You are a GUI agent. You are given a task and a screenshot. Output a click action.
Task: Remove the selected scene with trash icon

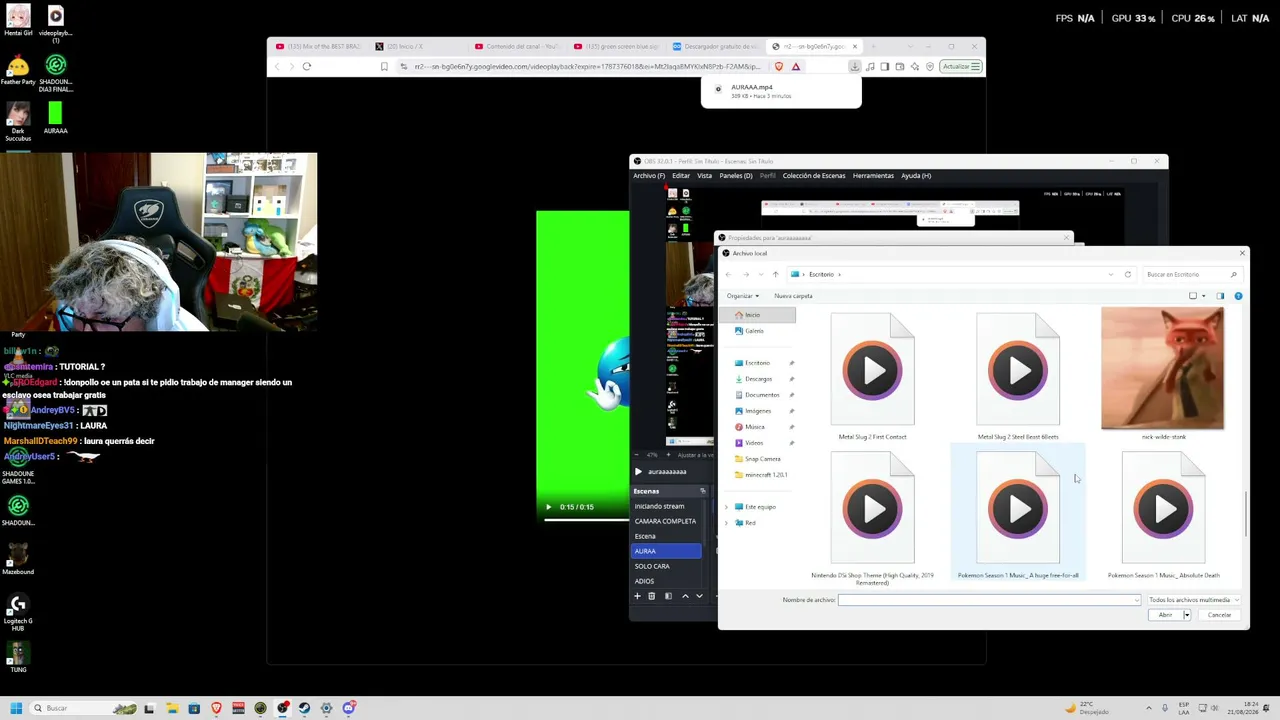click(652, 596)
